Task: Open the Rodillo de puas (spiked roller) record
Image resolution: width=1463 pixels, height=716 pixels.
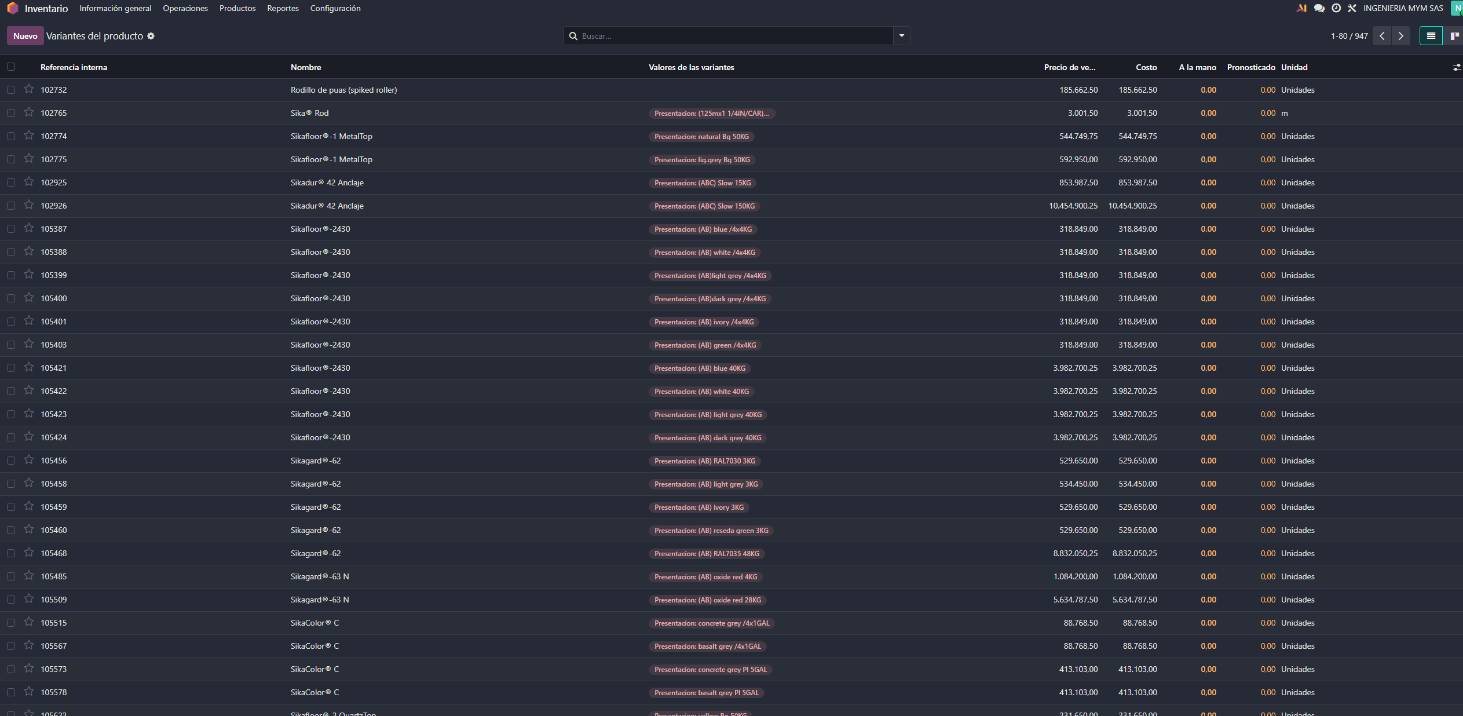Action: (343, 90)
